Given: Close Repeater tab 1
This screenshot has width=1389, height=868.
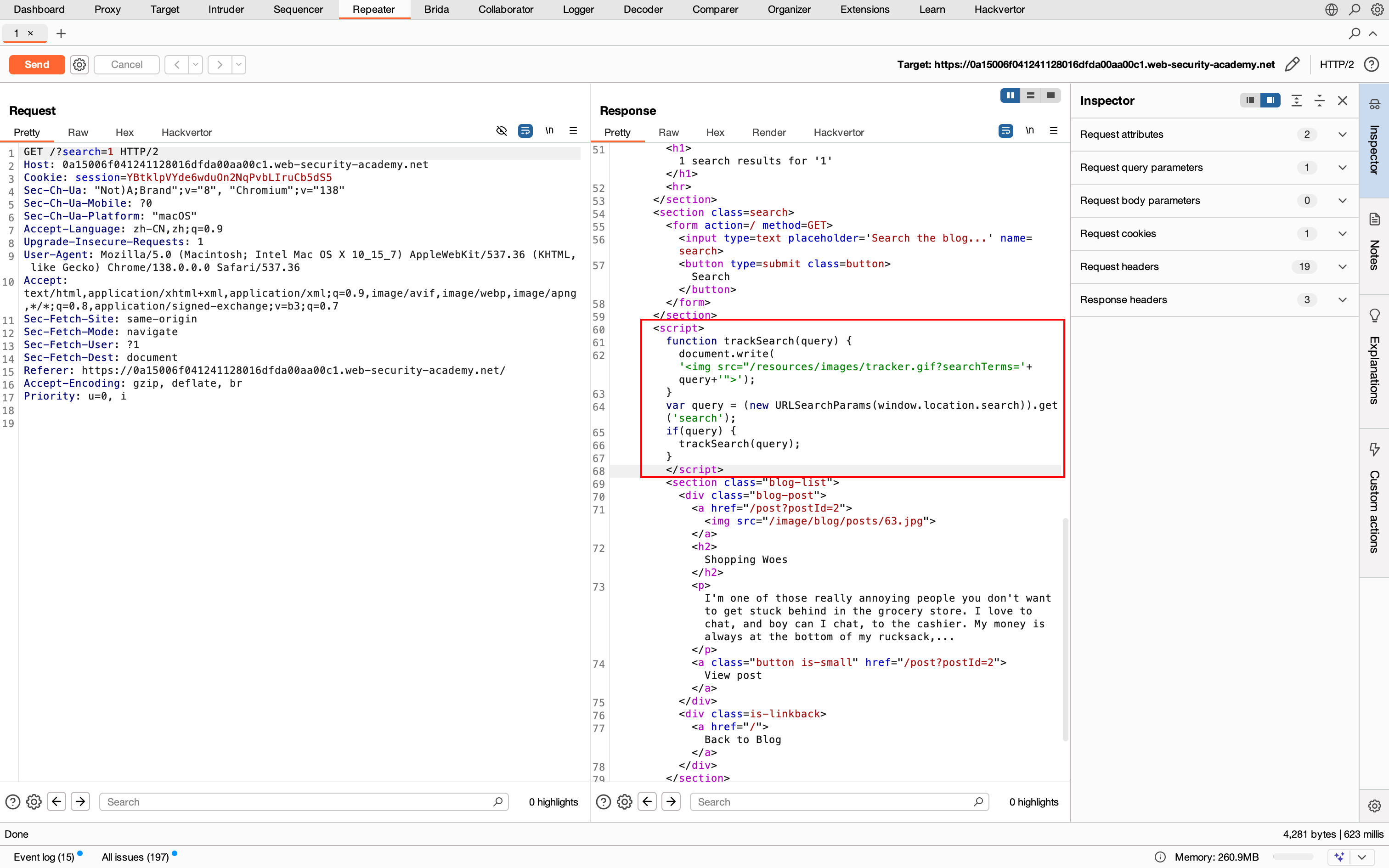Looking at the screenshot, I should pos(30,33).
